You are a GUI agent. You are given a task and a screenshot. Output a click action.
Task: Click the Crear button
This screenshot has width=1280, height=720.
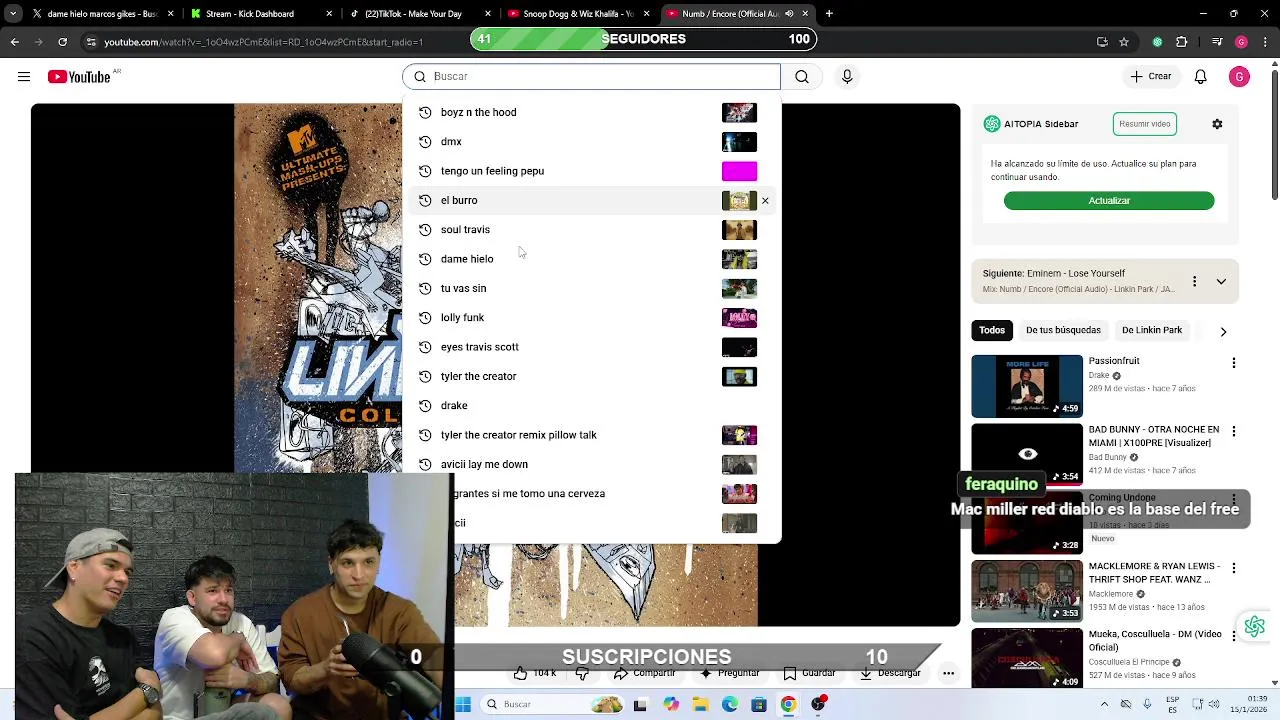1150,77
